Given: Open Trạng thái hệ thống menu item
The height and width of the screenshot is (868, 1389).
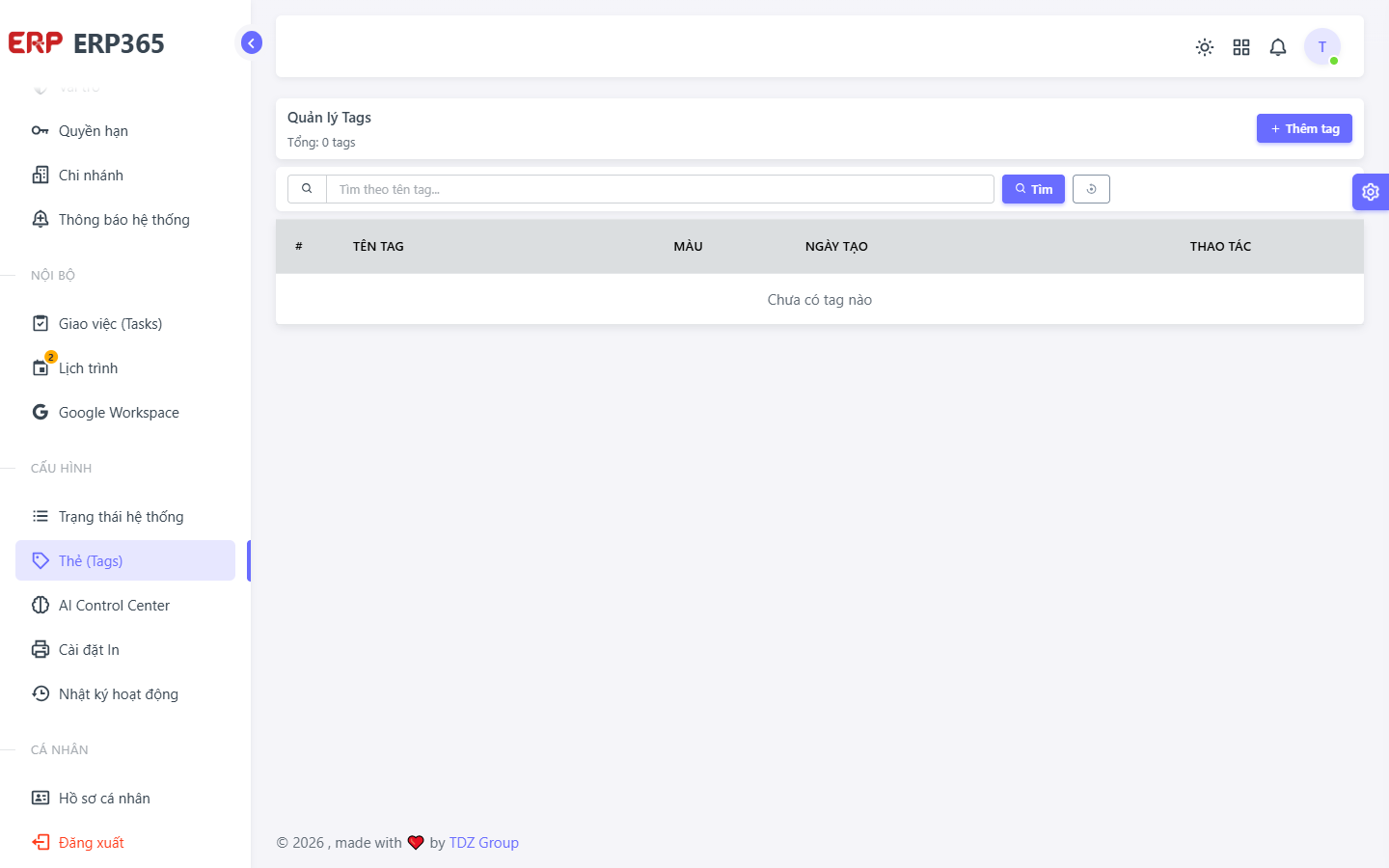Looking at the screenshot, I should click(125, 517).
